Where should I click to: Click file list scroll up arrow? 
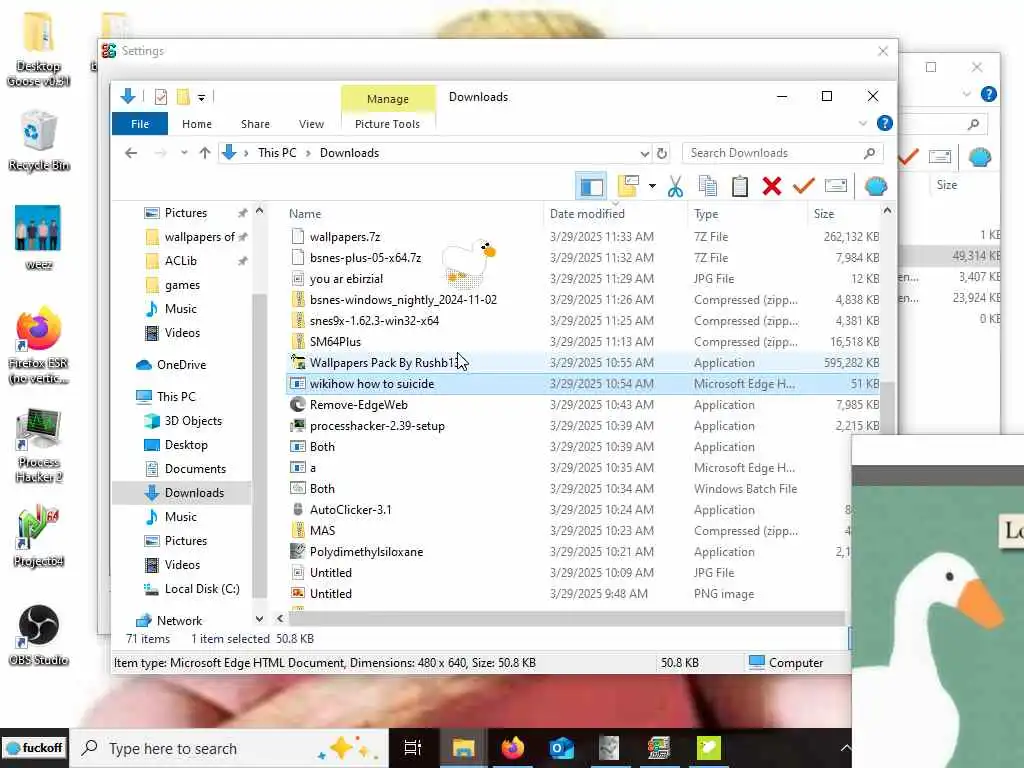pyautogui.click(x=887, y=210)
